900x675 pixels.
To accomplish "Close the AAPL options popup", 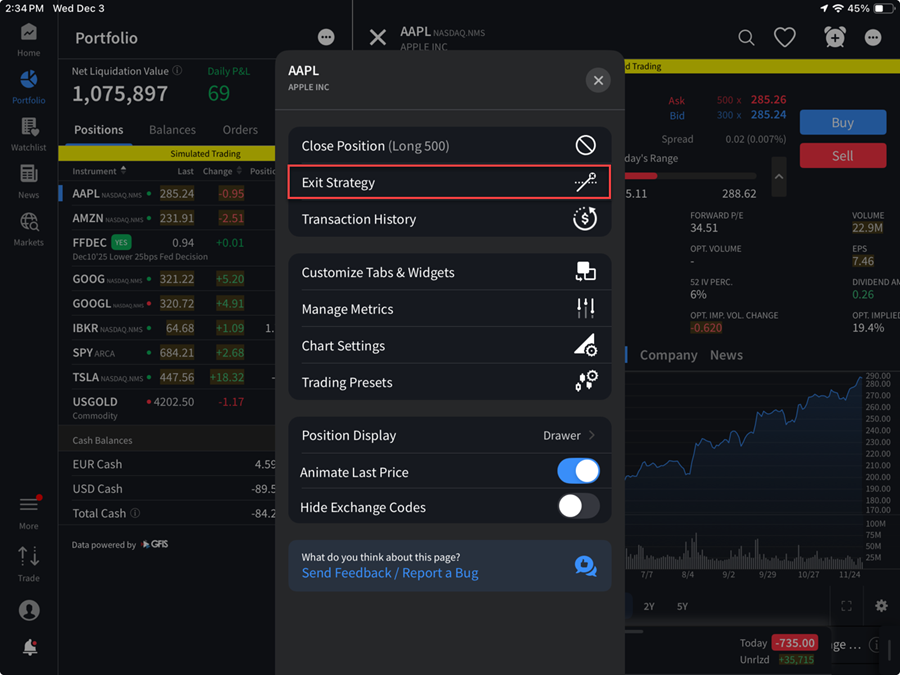I will [x=598, y=81].
